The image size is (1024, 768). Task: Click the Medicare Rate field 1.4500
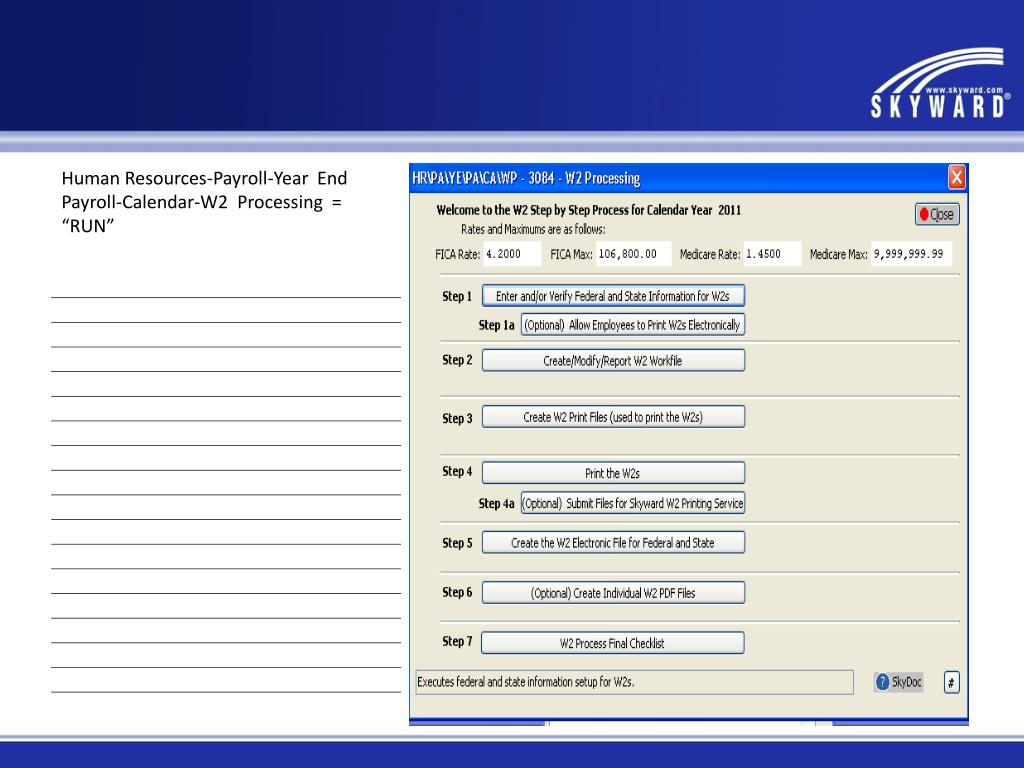pos(773,254)
